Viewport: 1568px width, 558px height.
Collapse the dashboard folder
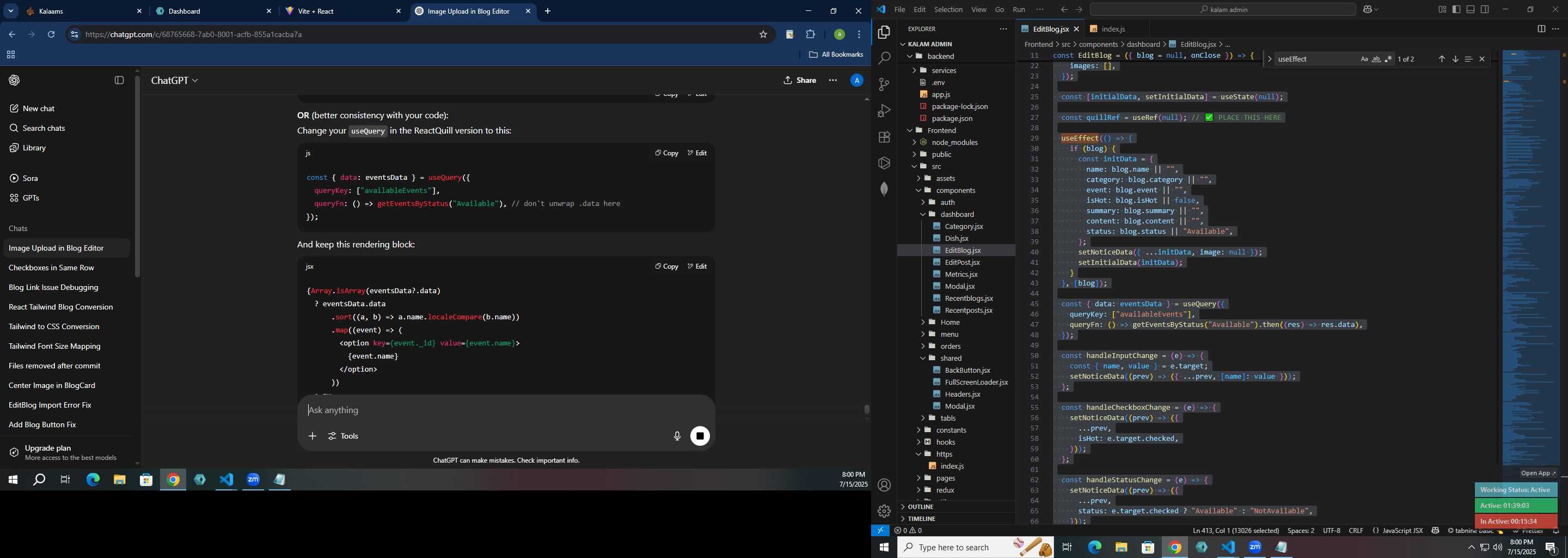(923, 215)
